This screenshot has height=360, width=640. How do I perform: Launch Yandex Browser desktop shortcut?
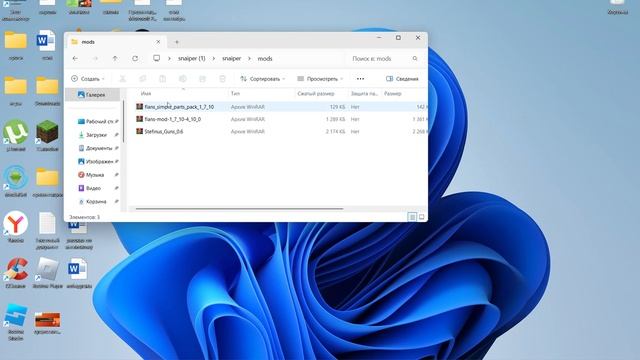[16, 227]
